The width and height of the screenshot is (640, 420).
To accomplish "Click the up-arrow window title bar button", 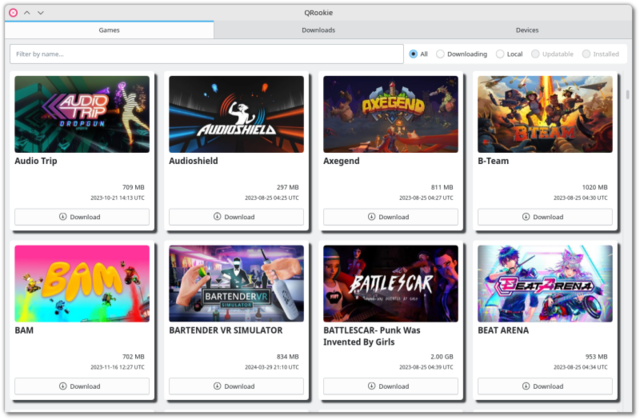I will [27, 13].
